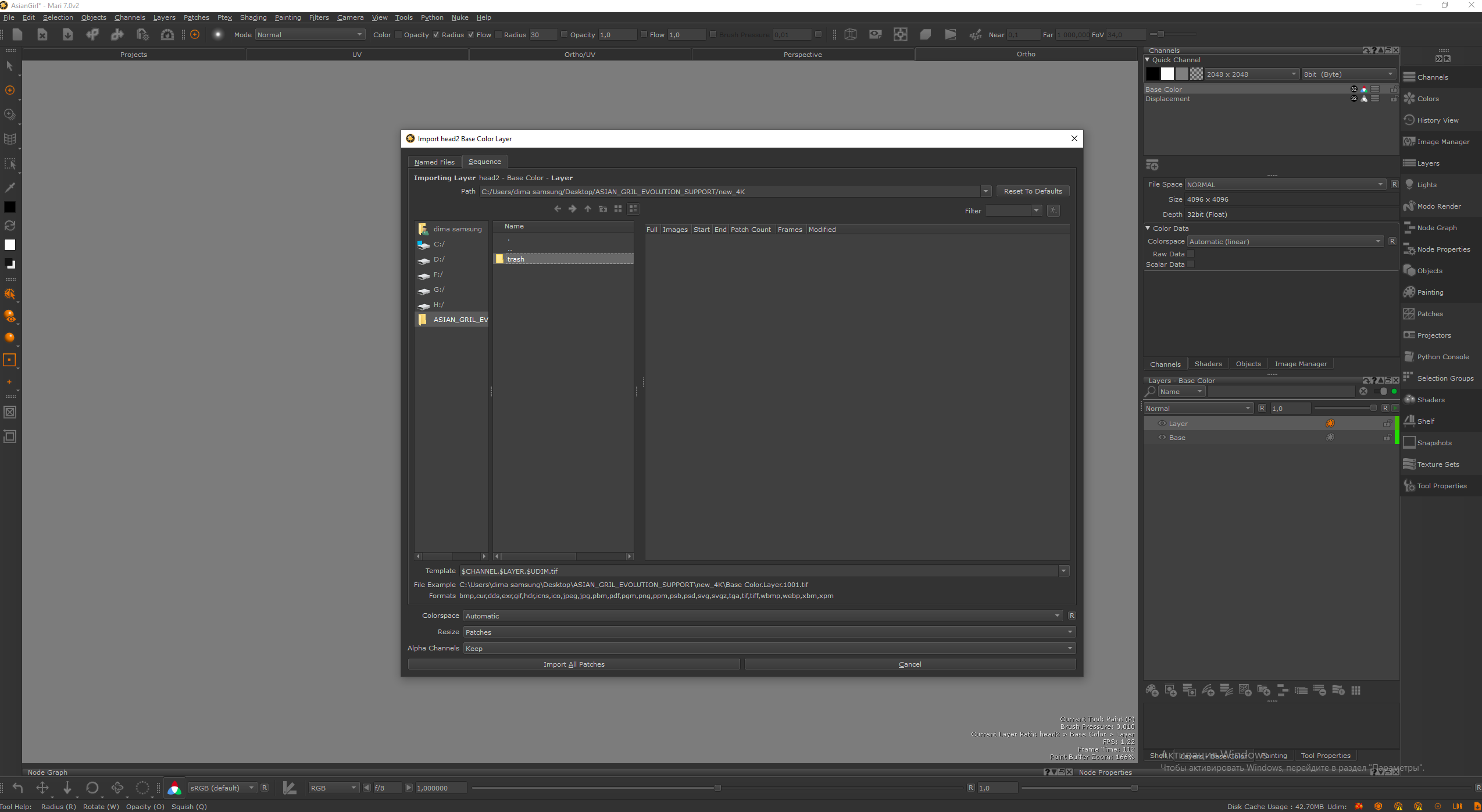Click the new folder icon in the import dialog
Viewport: 1482px width, 812px height.
pos(603,209)
